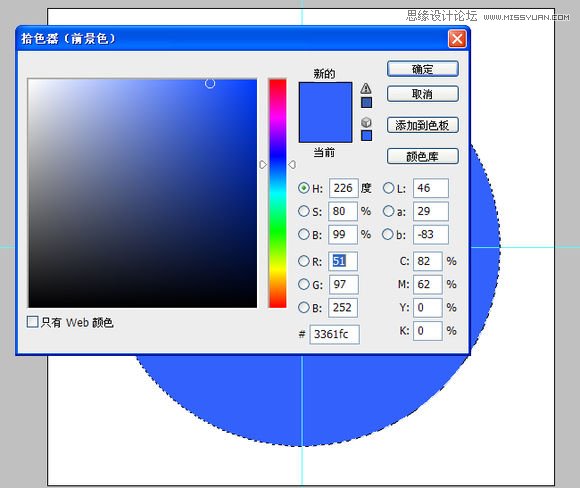Click the K field showing 0
580x488 pixels.
[428, 330]
